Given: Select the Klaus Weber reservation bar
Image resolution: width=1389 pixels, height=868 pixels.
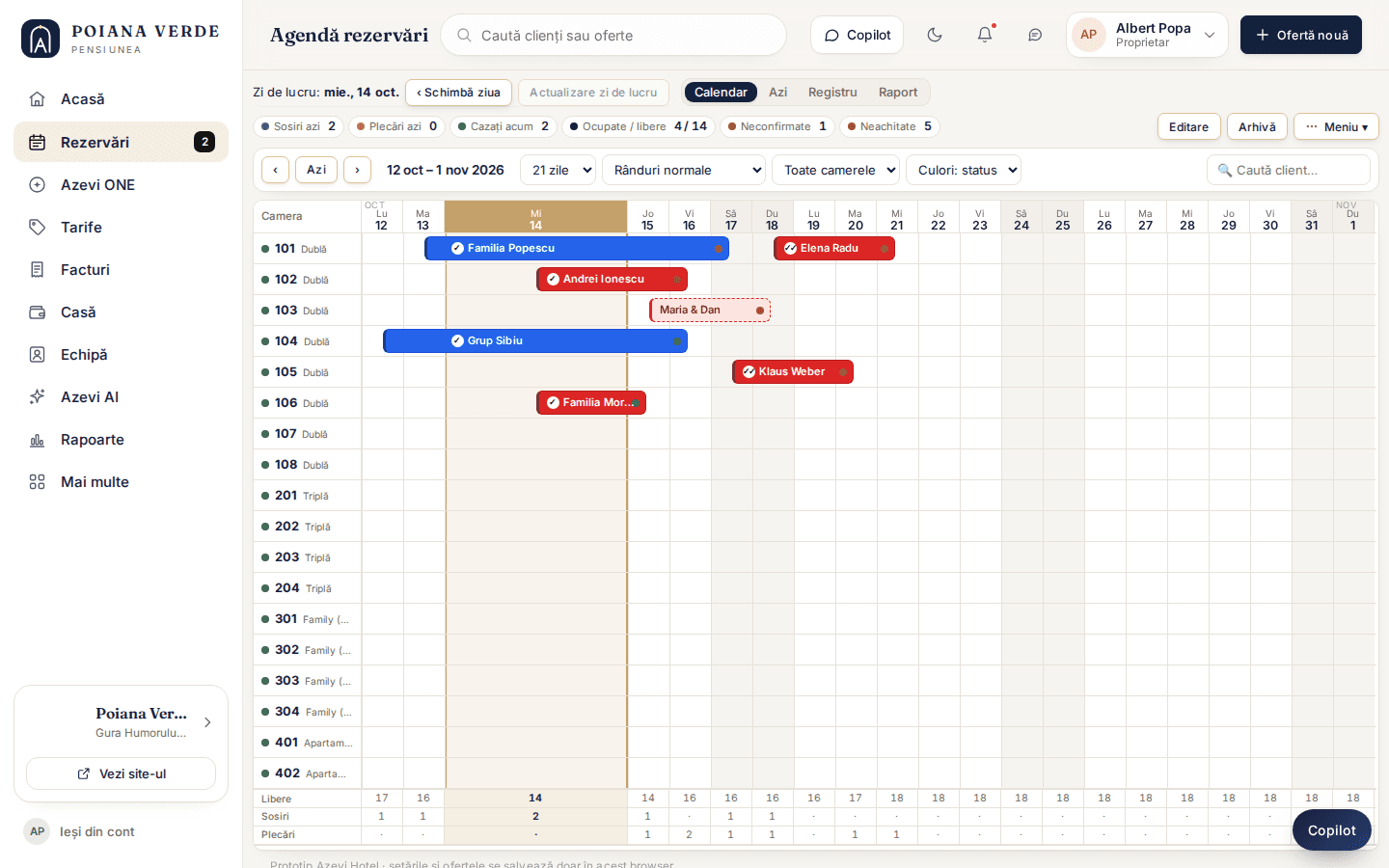Looking at the screenshot, I should (793, 371).
